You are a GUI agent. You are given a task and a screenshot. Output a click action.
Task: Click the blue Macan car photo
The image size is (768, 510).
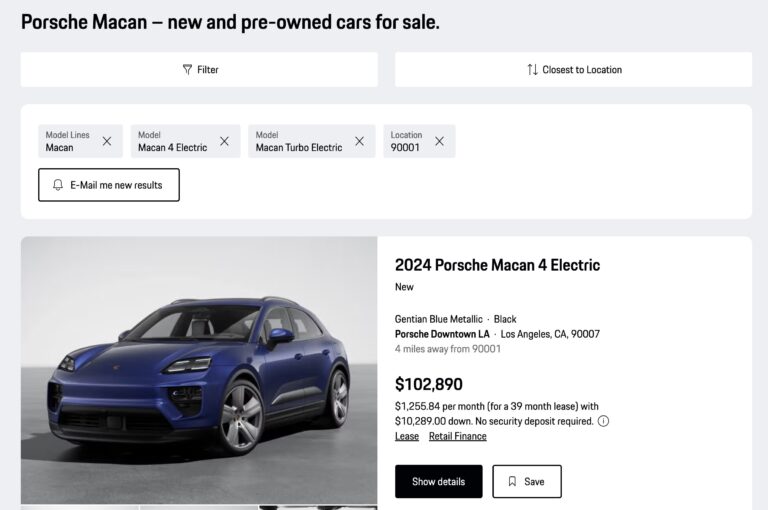point(199,370)
